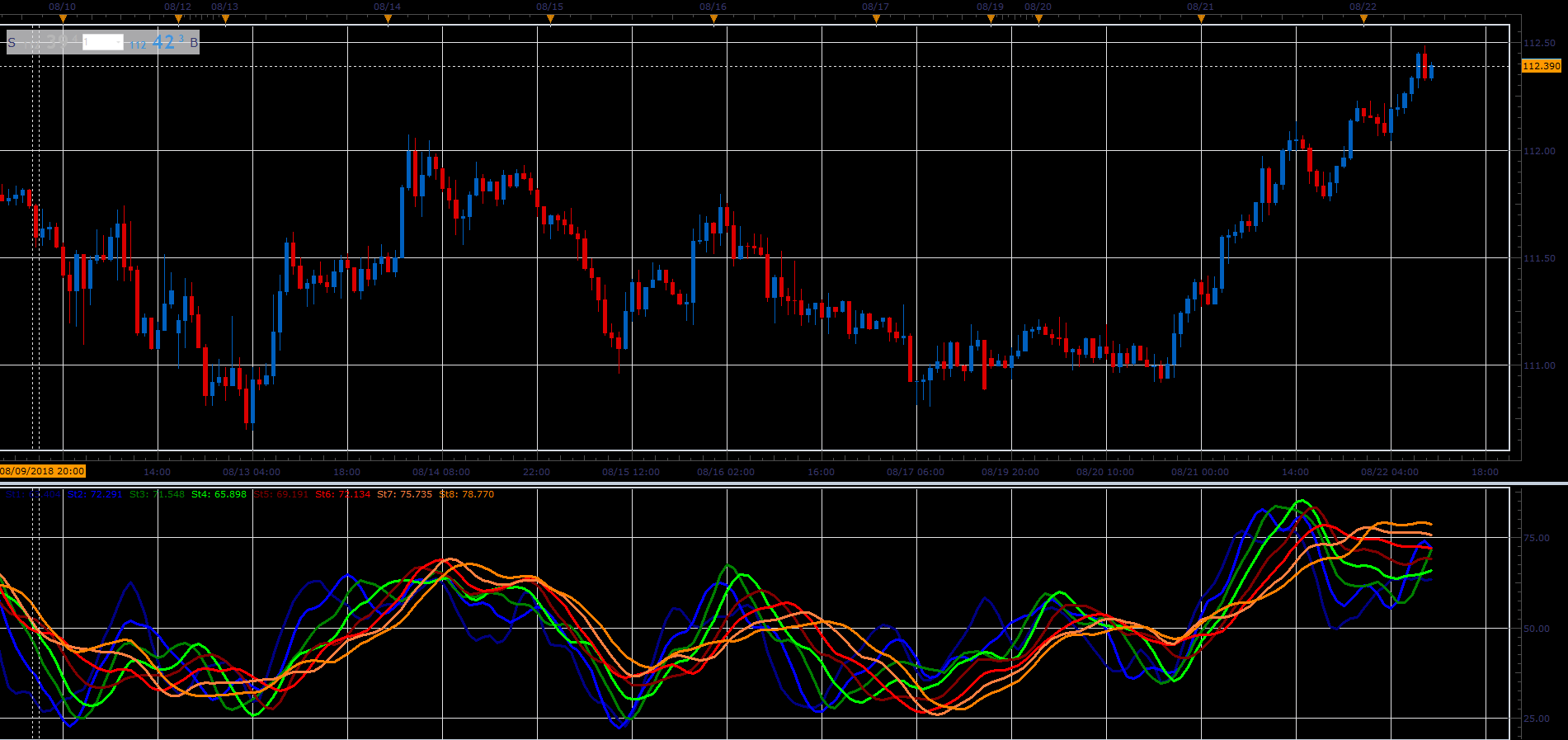Click the 112.50 price axis label
Image resolution: width=1568 pixels, height=740 pixels.
[x=1539, y=43]
